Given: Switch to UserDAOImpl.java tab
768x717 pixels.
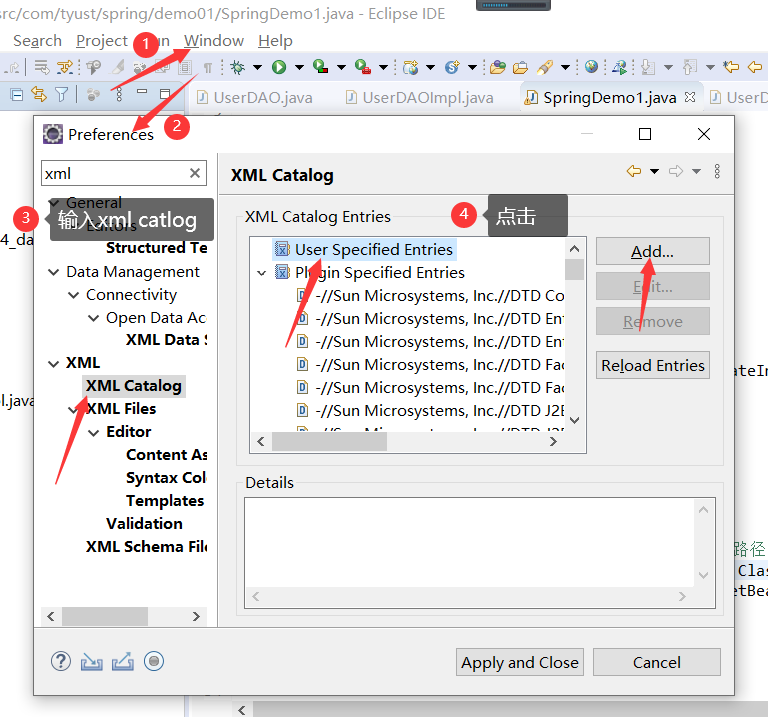Looking at the screenshot, I should [420, 97].
